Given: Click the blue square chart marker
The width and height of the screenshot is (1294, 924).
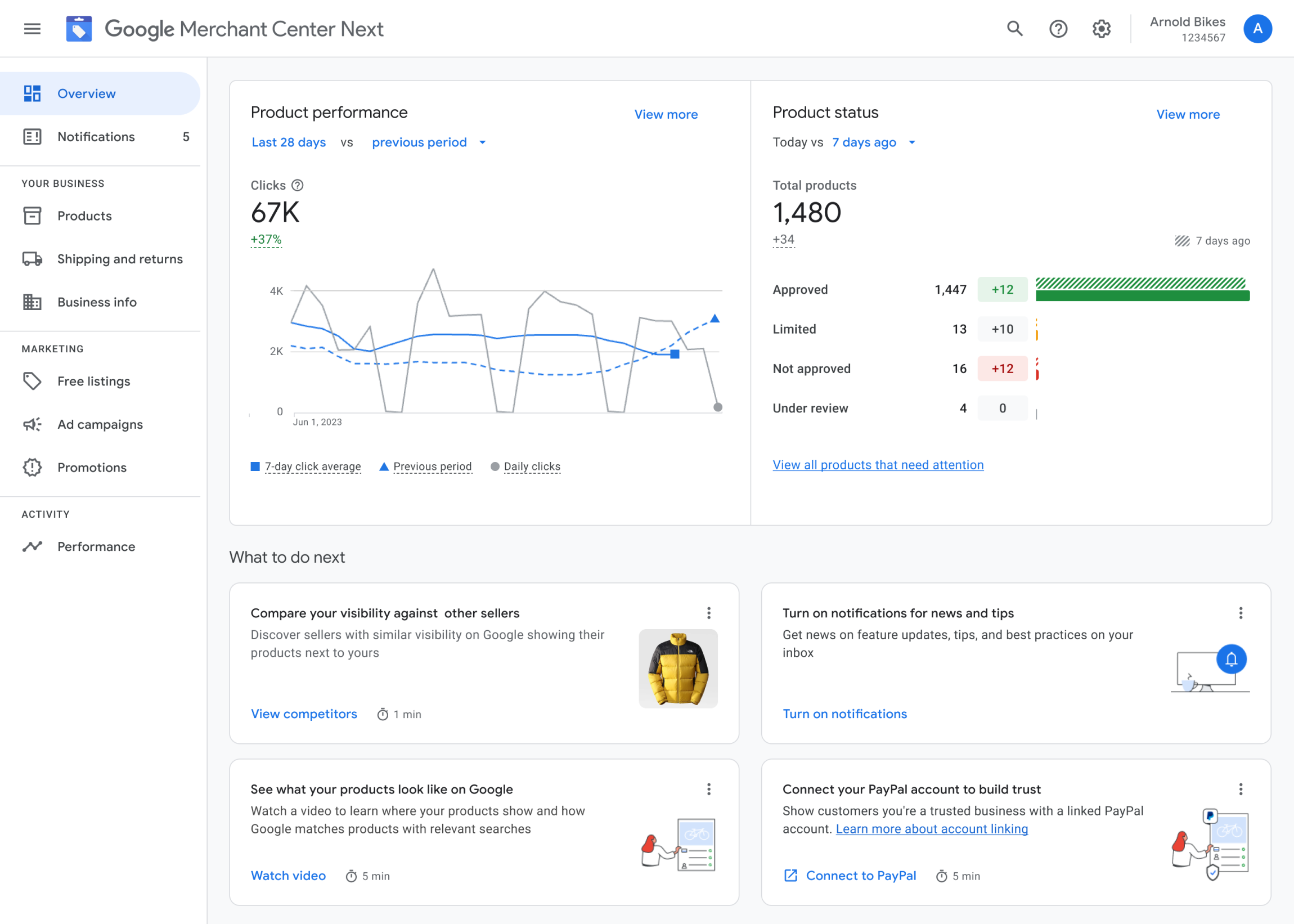Looking at the screenshot, I should [x=675, y=354].
